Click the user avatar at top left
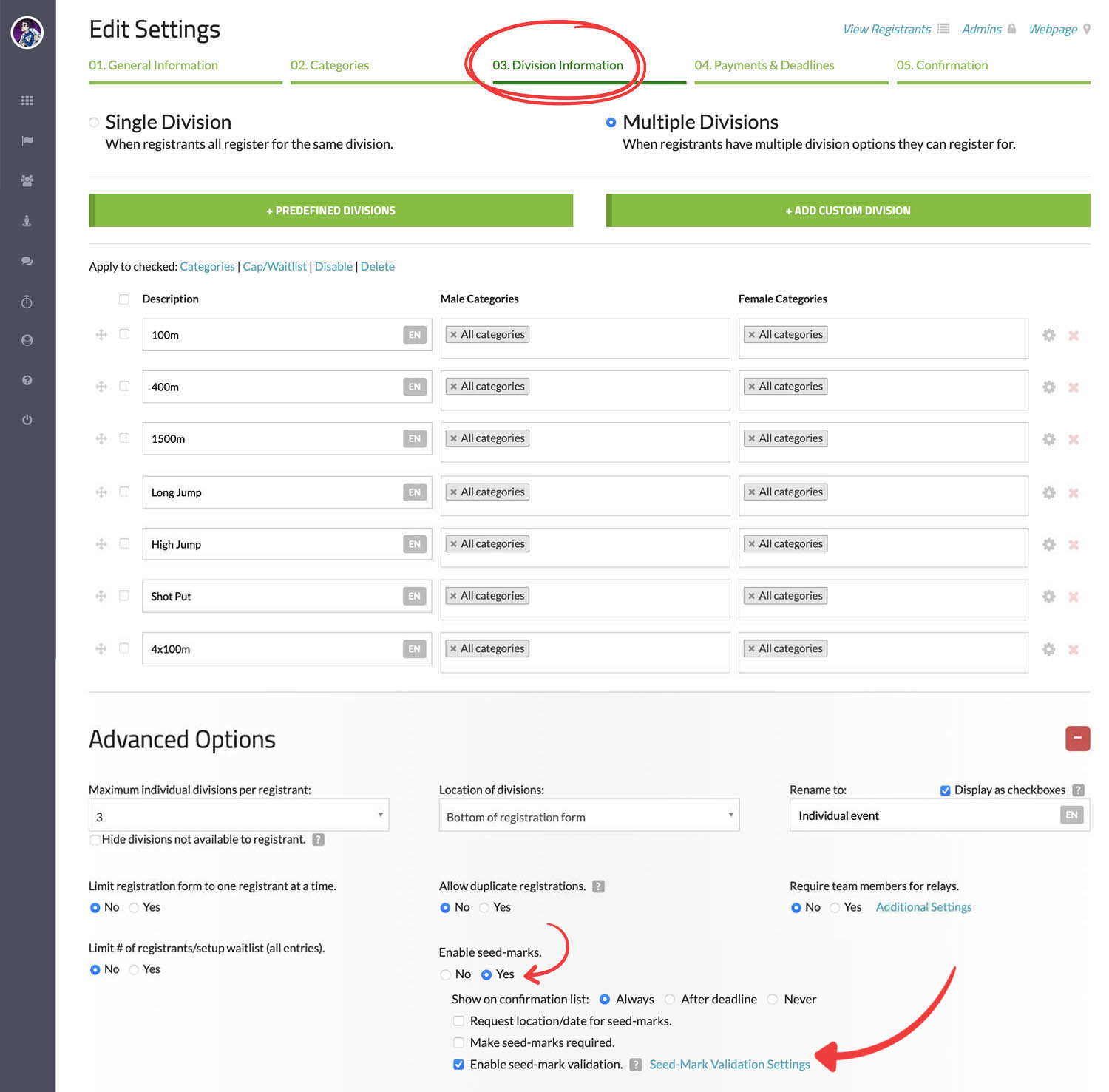Viewport: 1109px width, 1092px height. tap(27, 33)
